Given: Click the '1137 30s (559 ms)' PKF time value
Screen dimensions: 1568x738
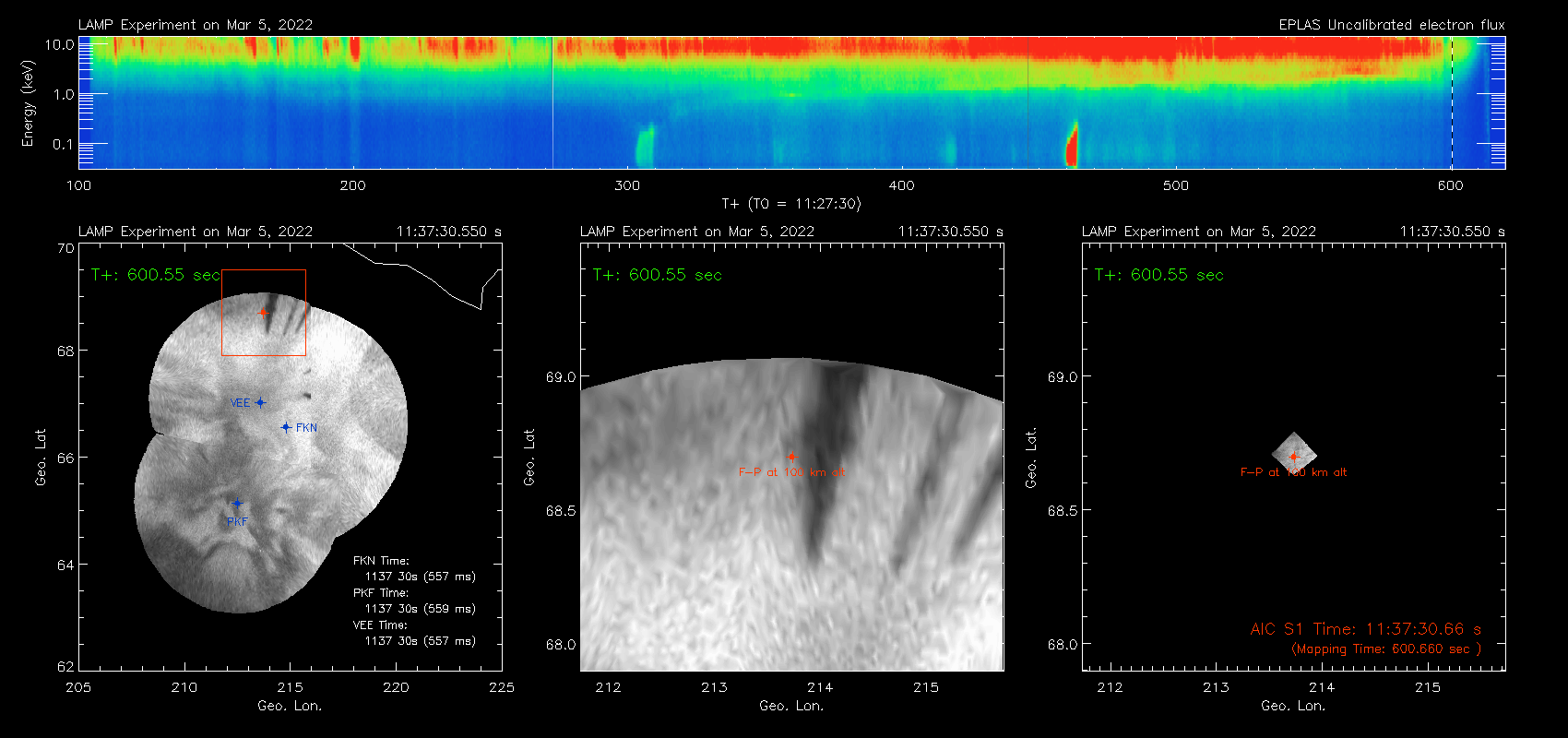Looking at the screenshot, I should point(421,609).
